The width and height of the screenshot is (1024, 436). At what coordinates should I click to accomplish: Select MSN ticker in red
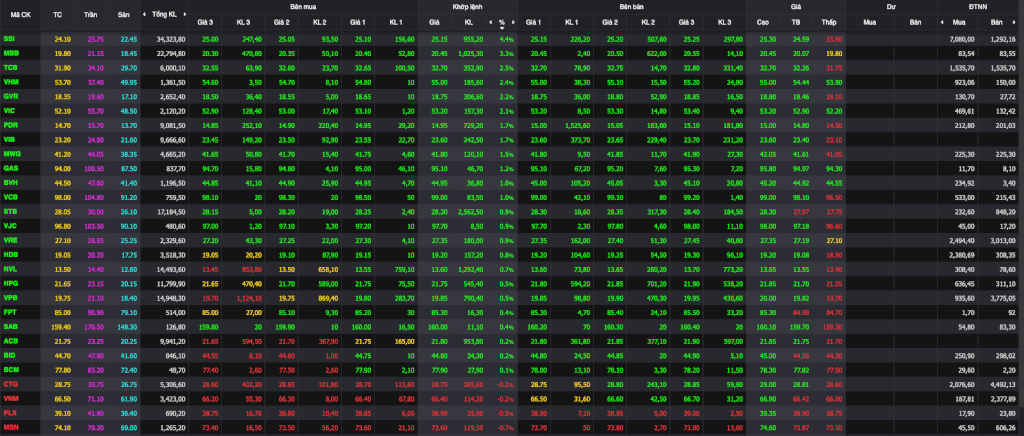(10, 426)
